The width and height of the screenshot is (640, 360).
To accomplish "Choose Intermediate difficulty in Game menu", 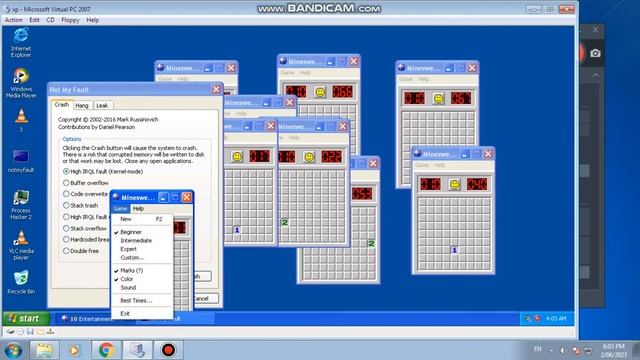I will [x=142, y=240].
